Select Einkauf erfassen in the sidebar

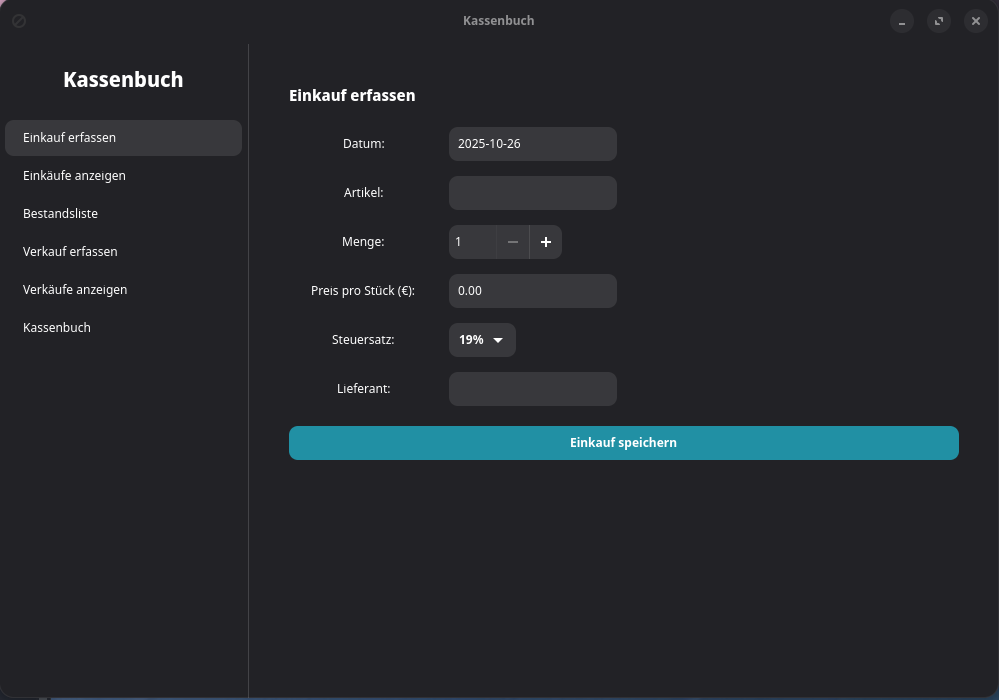(x=123, y=138)
